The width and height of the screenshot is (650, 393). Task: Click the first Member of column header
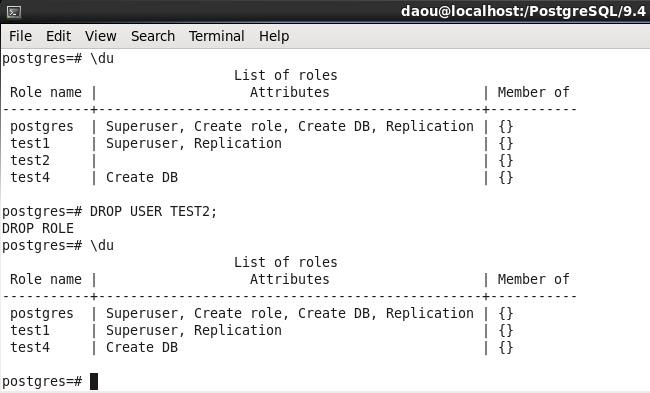534,92
